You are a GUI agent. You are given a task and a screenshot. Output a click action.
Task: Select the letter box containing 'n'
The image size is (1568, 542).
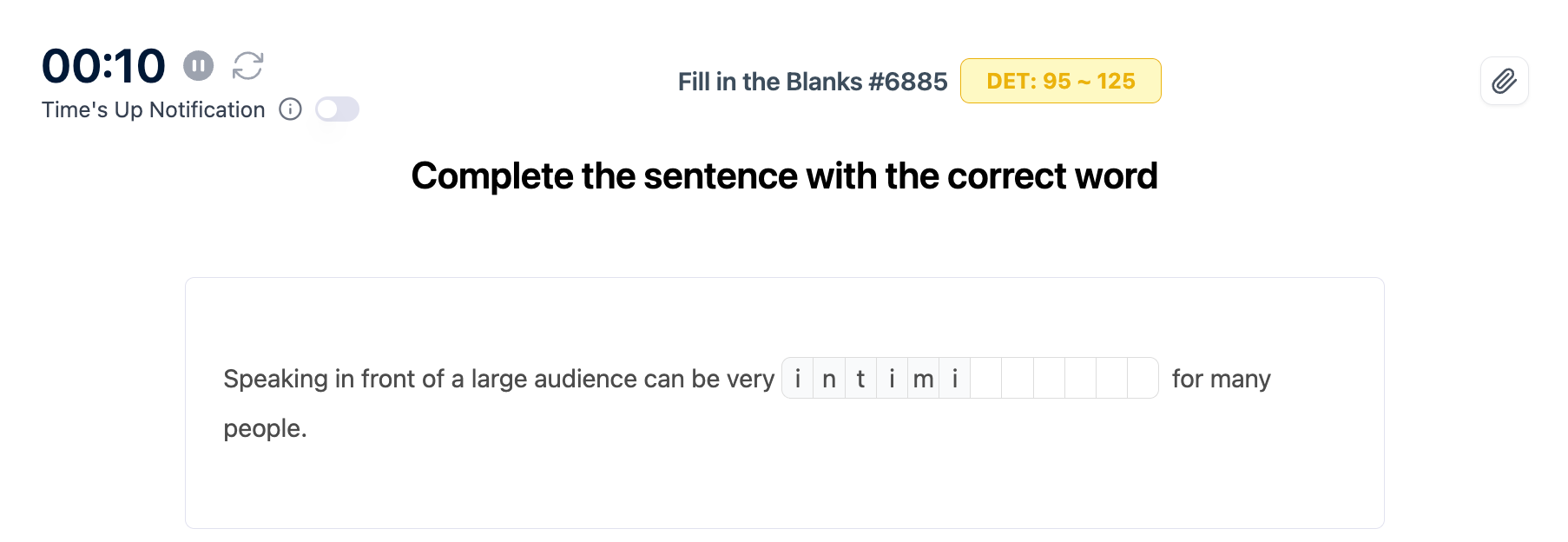[829, 379]
